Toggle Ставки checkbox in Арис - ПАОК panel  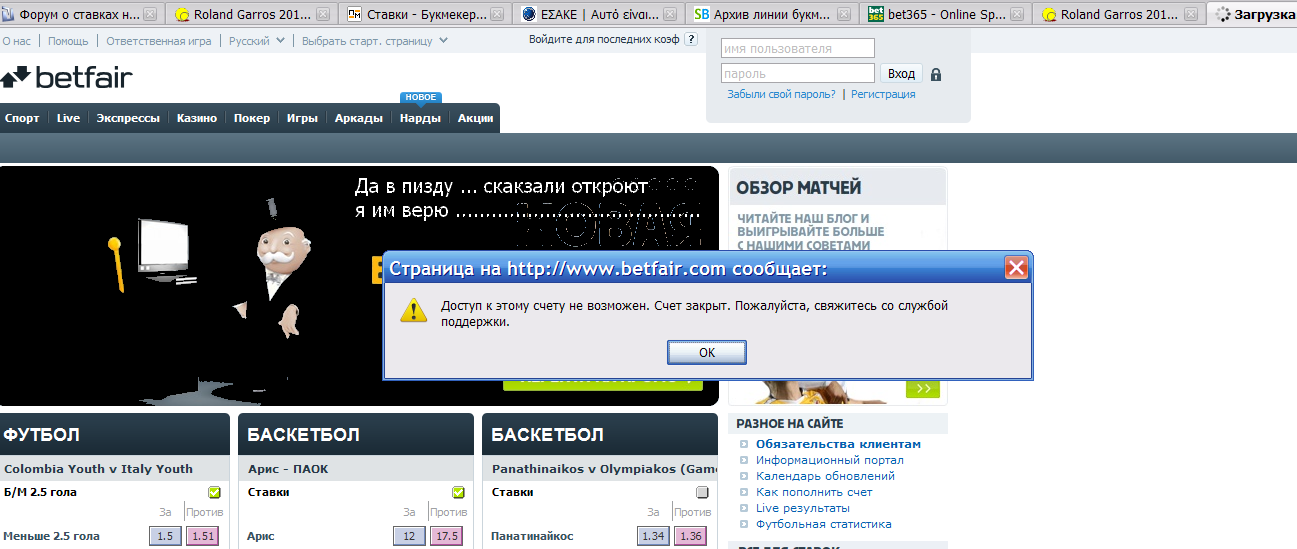point(458,492)
